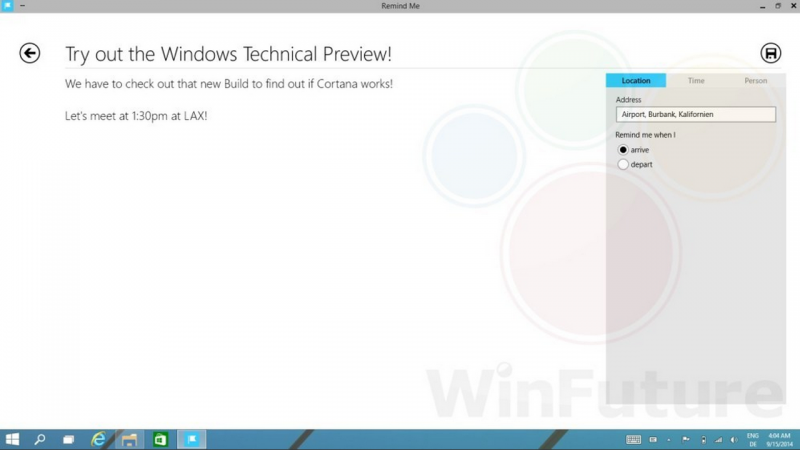
Task: Select the 'arrive' radio button
Action: pyautogui.click(x=624, y=150)
